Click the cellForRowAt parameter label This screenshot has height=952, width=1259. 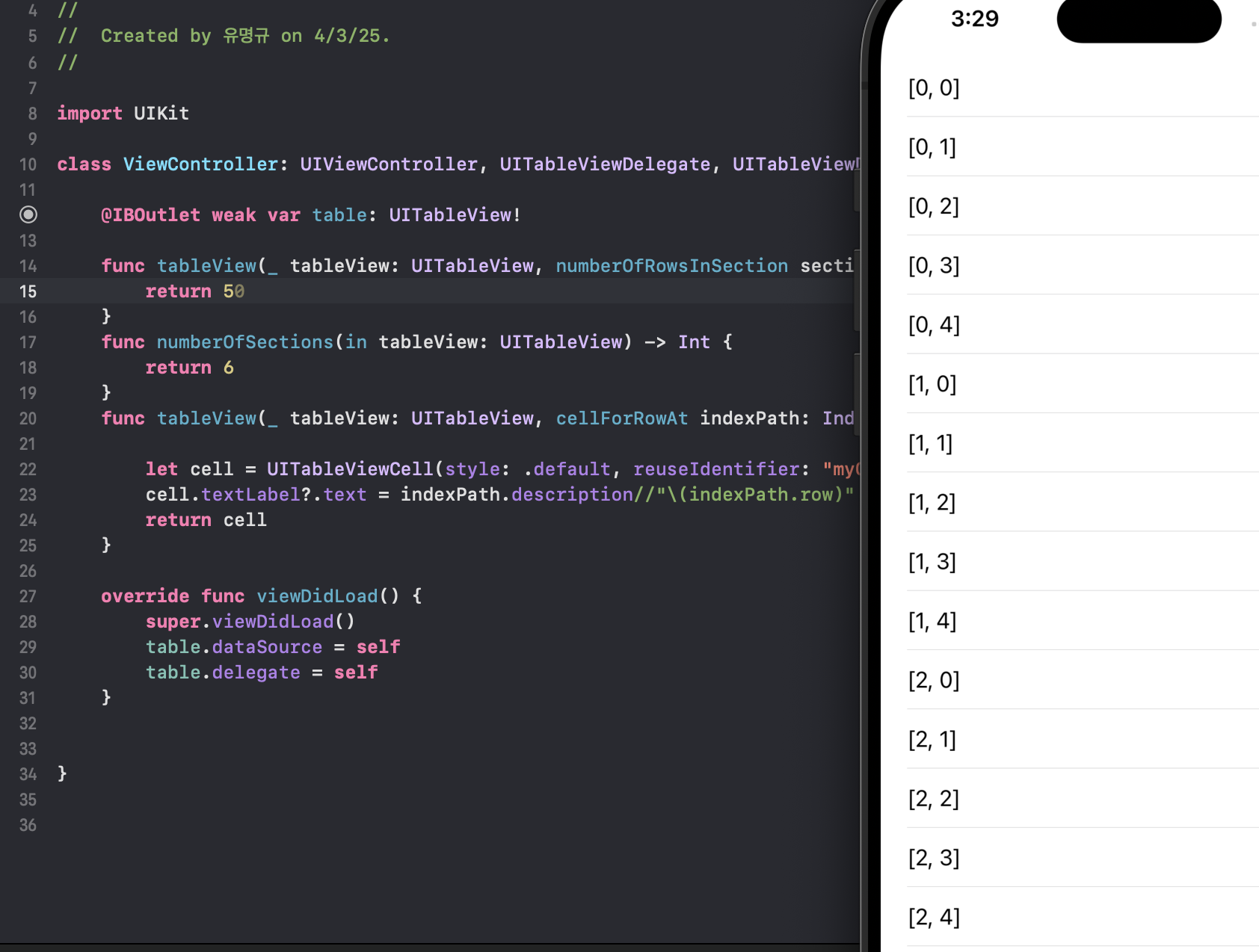click(x=622, y=418)
